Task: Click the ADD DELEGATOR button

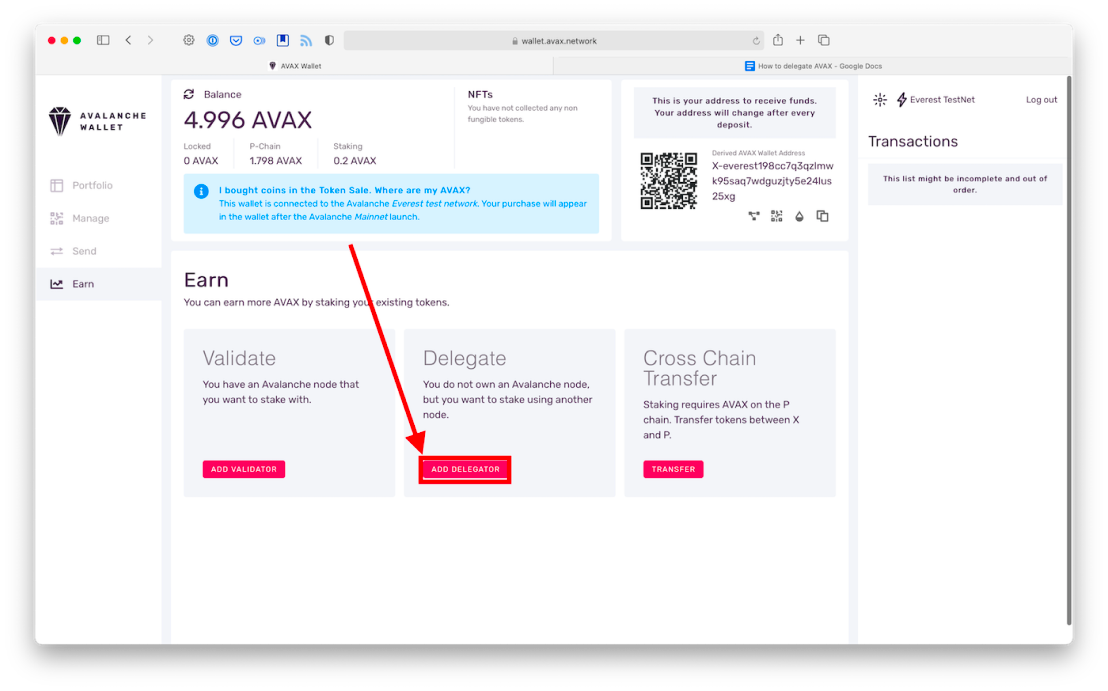Action: pos(465,469)
